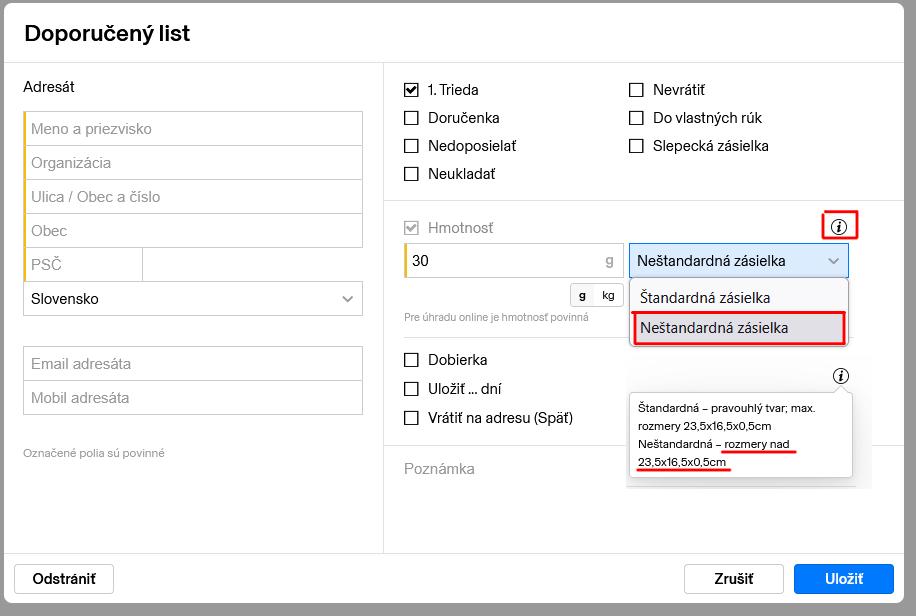
Task: Enable Vrátiť na adresu (Späť)
Action: (411, 418)
